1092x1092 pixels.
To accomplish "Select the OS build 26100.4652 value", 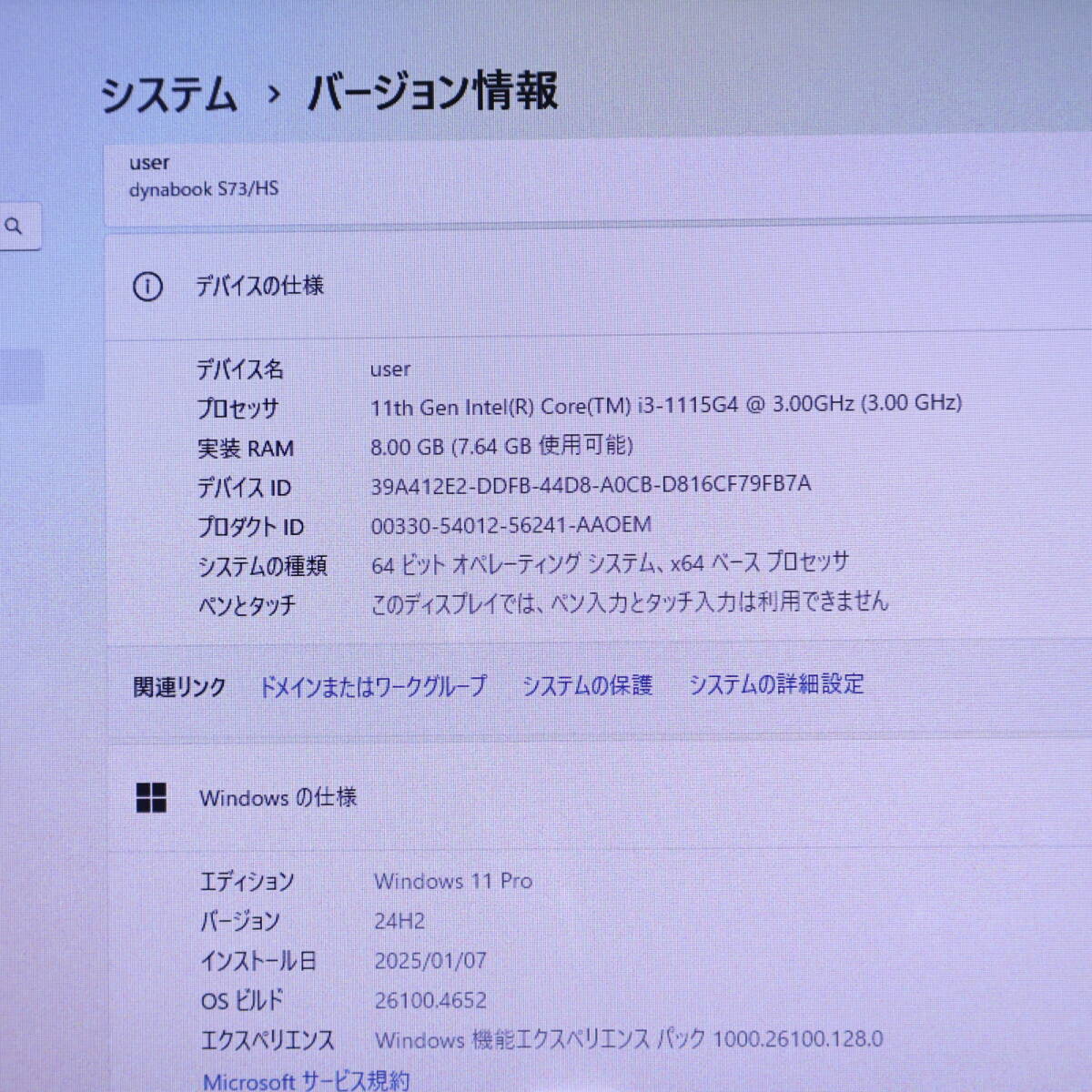I will click(x=430, y=1001).
